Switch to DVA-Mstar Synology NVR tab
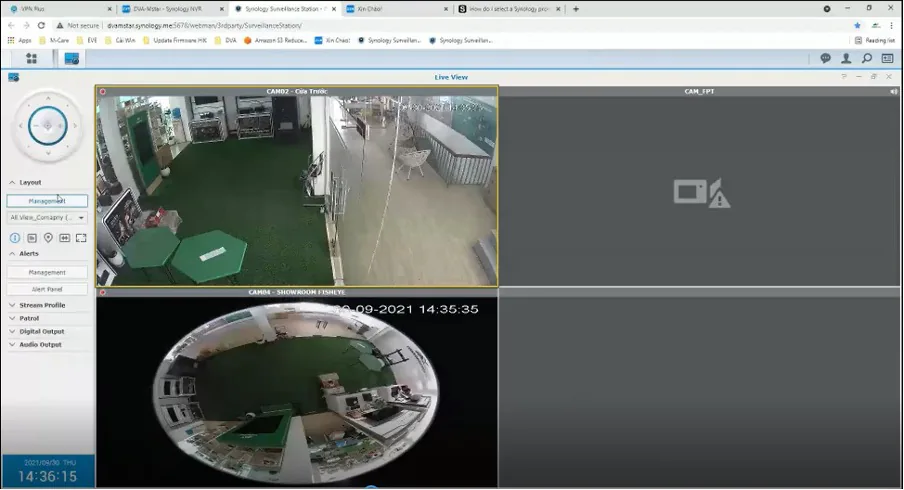This screenshot has width=904, height=490. tap(171, 9)
